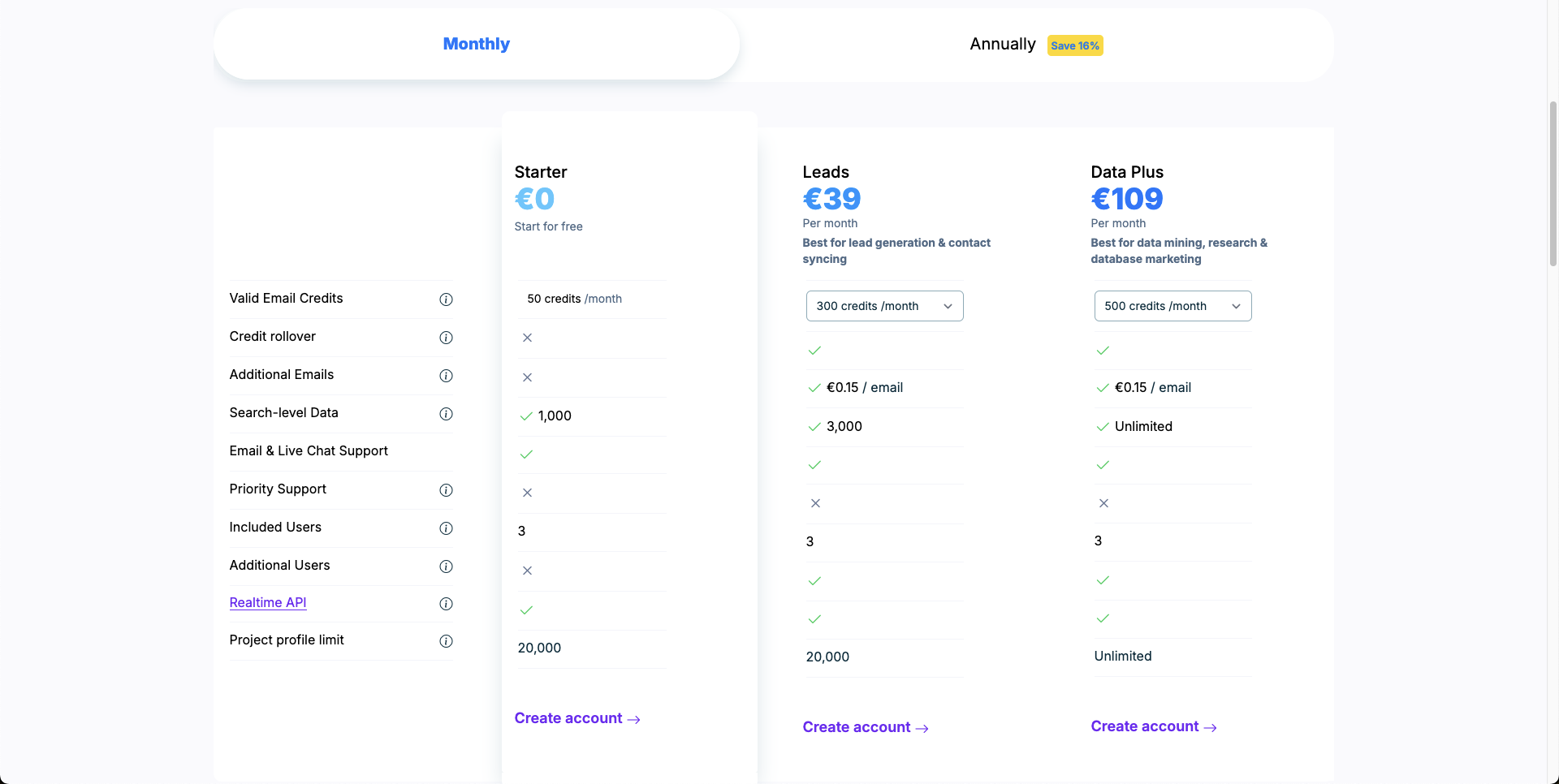Click Starter 50 credits /month text
Screen dimensions: 1559x784
point(575,299)
